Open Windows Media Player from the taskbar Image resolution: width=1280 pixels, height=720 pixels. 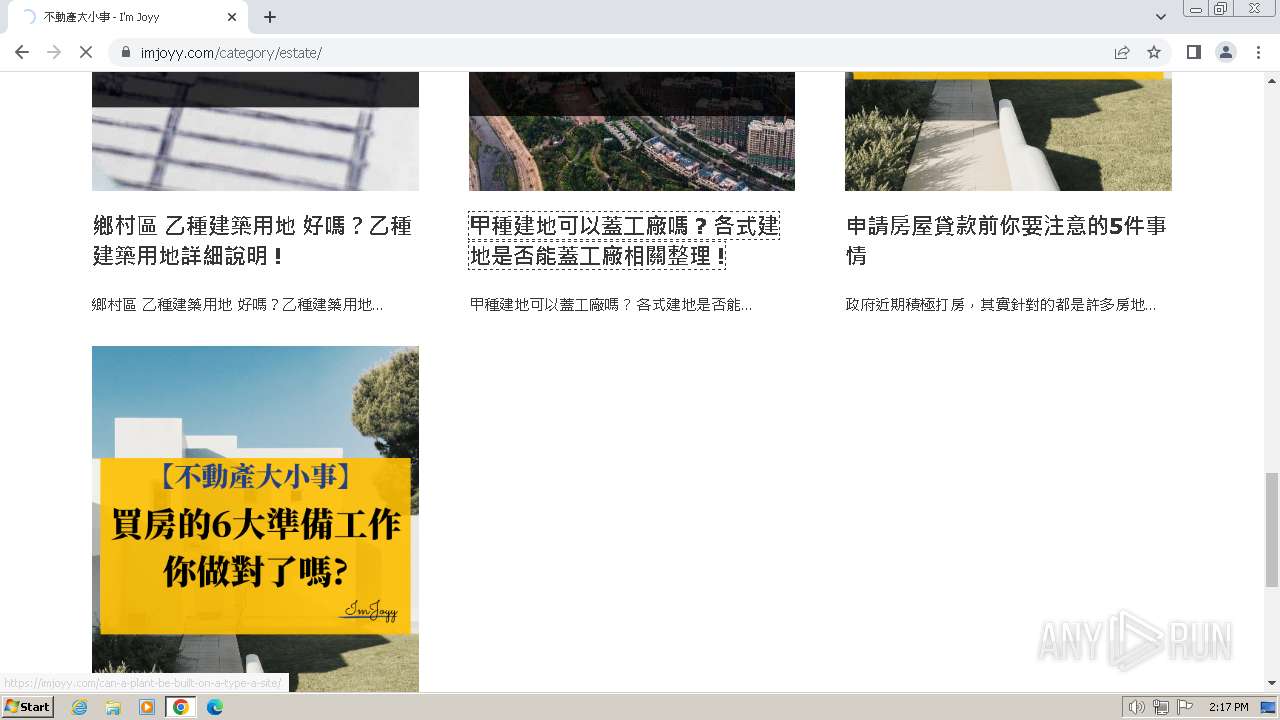[147, 707]
